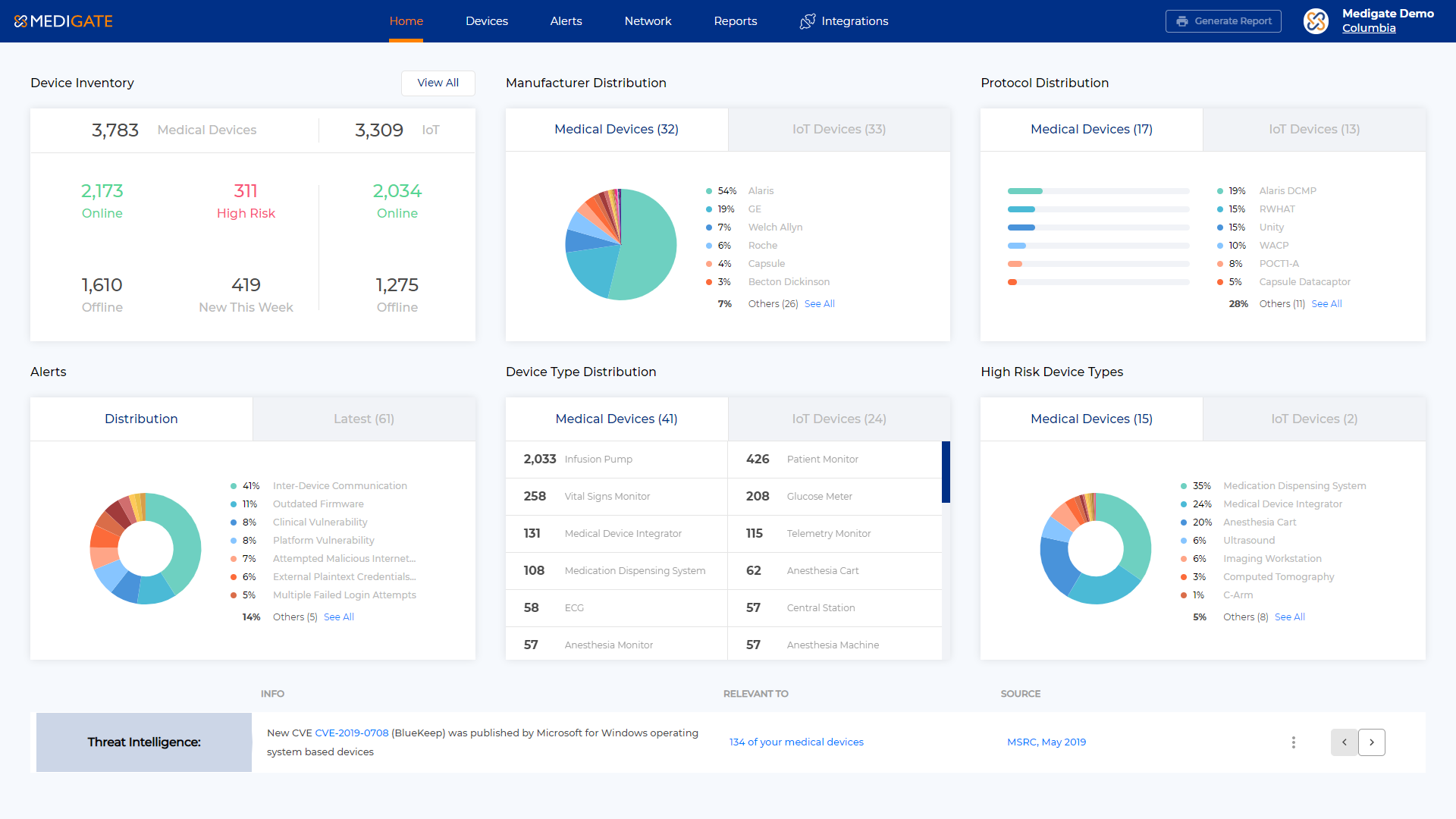Image resolution: width=1456 pixels, height=819 pixels.
Task: Open the threat intelligence three-dot menu
Action: point(1294,742)
